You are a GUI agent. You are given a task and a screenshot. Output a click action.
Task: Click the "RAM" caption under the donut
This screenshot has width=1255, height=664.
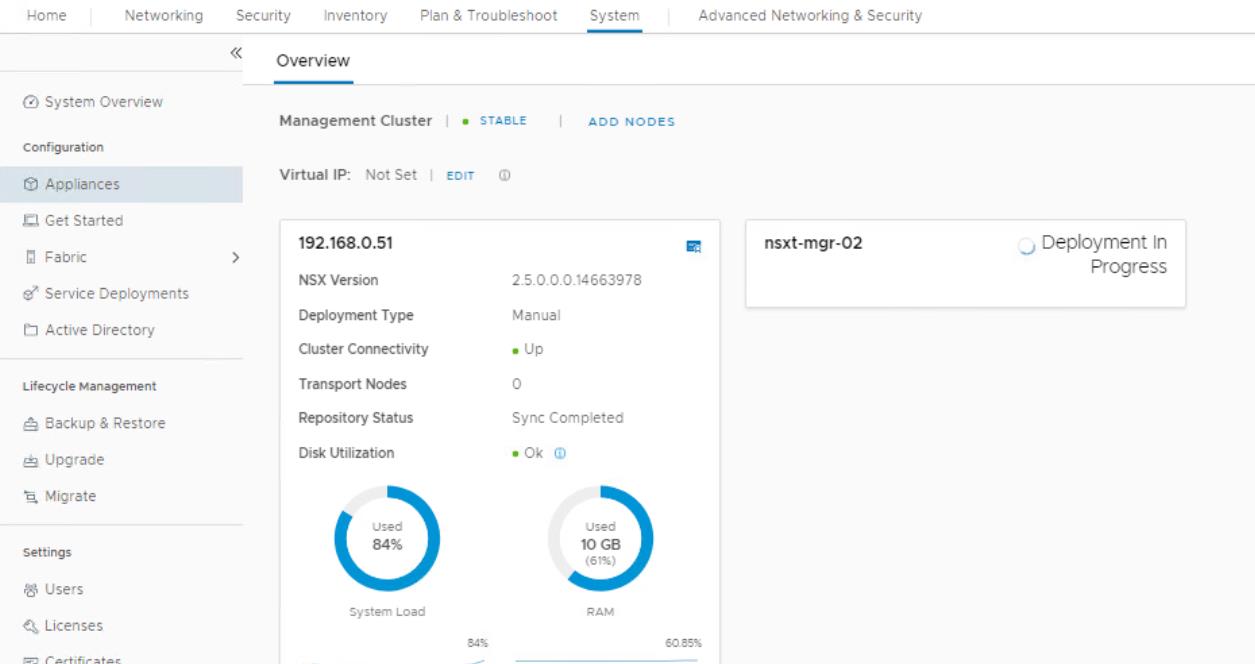[601, 614]
